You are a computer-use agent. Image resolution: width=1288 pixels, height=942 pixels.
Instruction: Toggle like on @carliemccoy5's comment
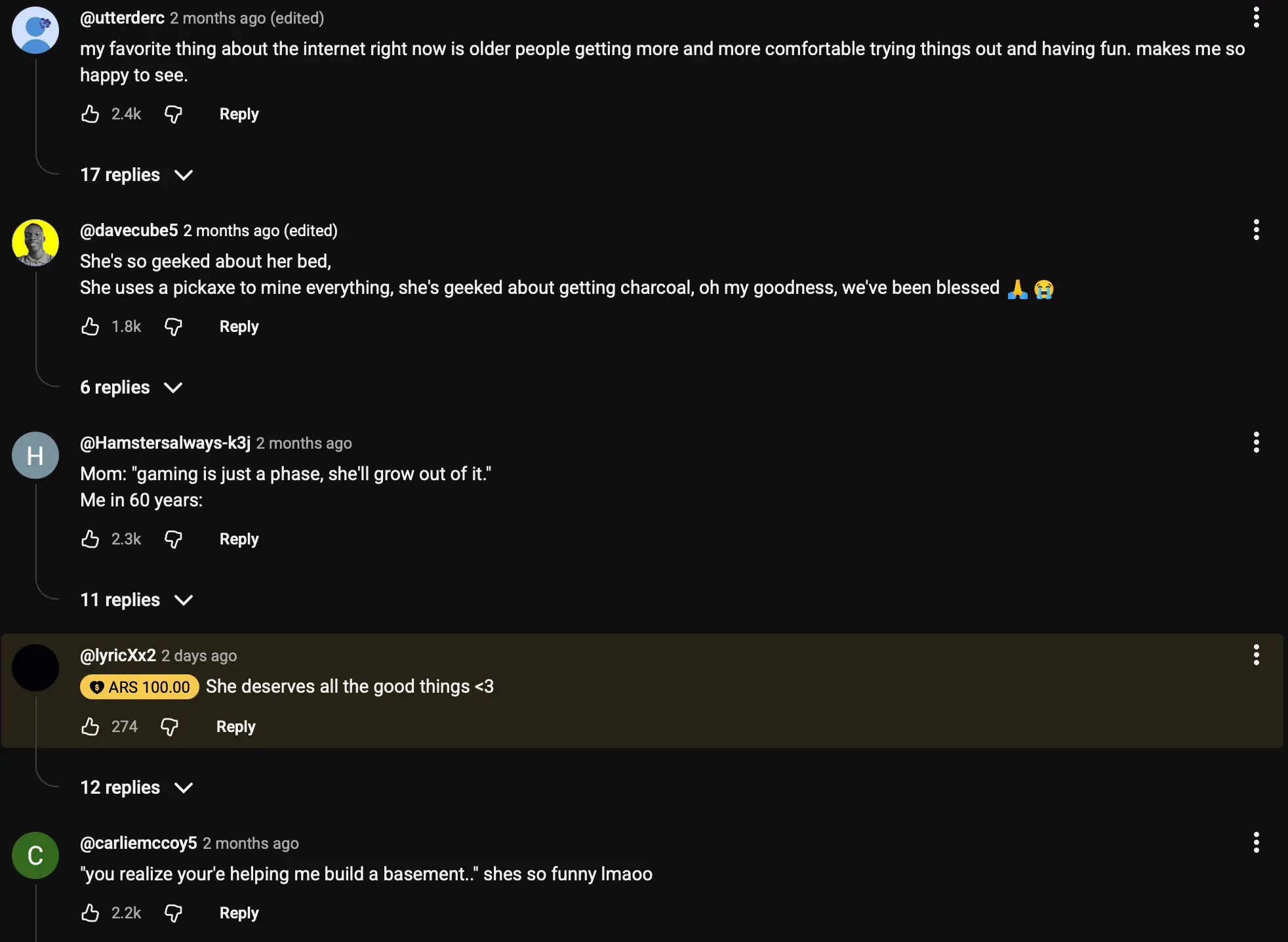(91, 912)
